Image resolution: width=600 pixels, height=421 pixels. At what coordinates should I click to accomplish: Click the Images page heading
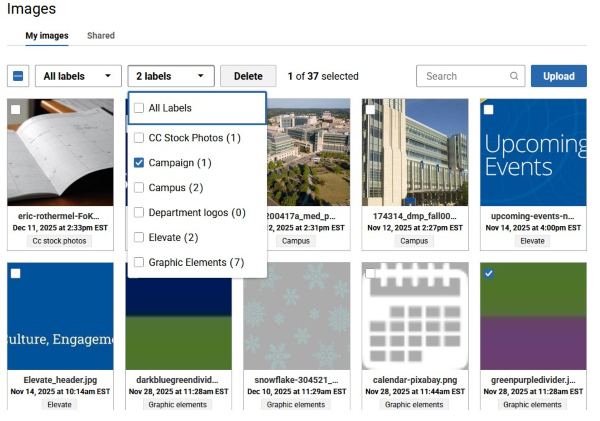point(31,8)
